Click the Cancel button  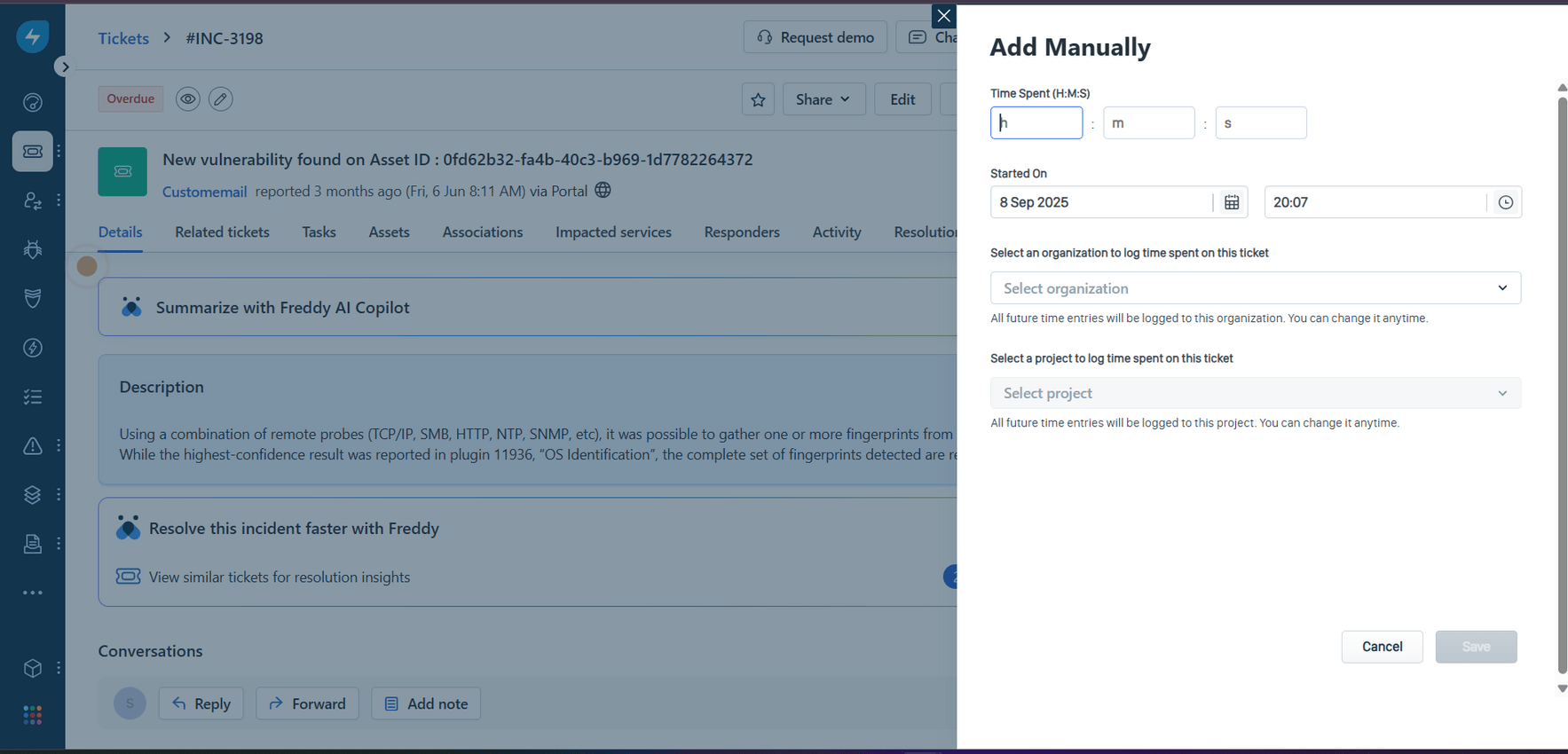click(x=1382, y=647)
